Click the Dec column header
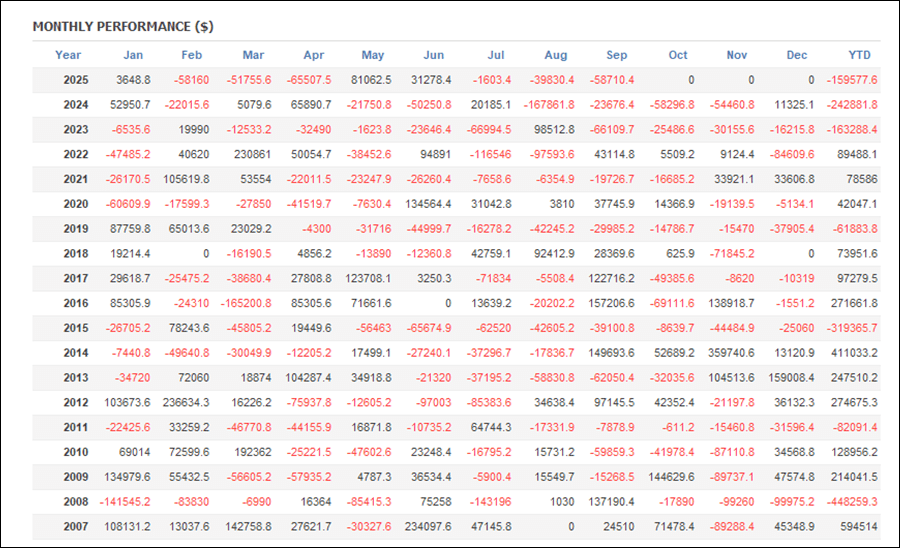The image size is (900, 548). tap(797, 55)
